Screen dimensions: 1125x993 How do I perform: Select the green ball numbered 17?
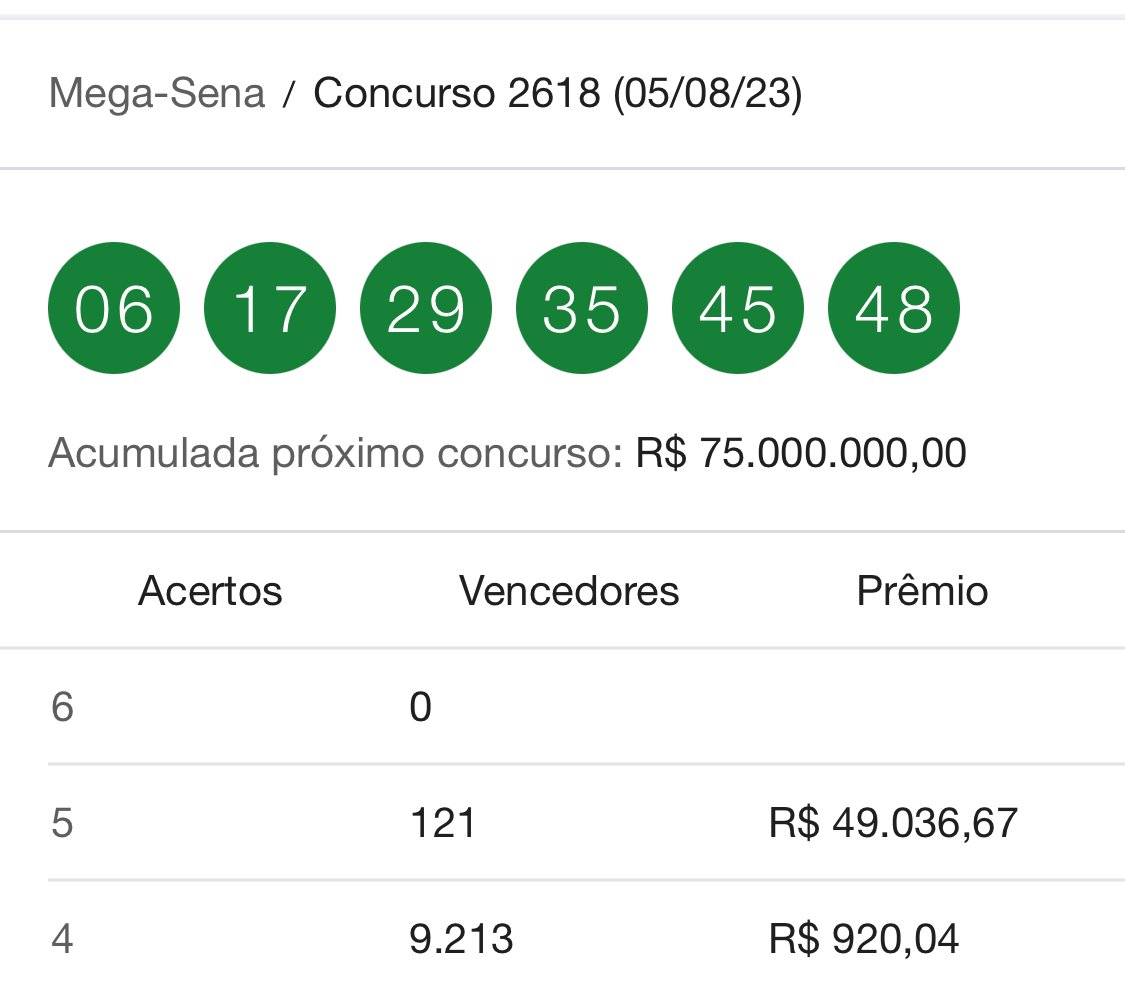(270, 308)
